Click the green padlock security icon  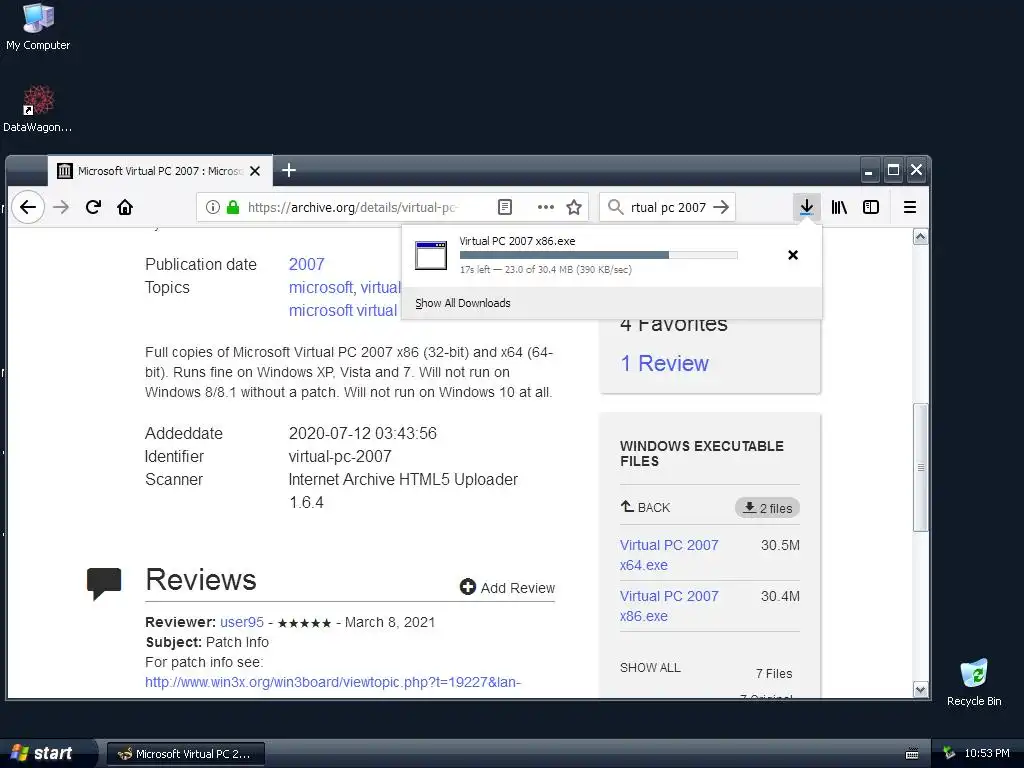click(232, 207)
